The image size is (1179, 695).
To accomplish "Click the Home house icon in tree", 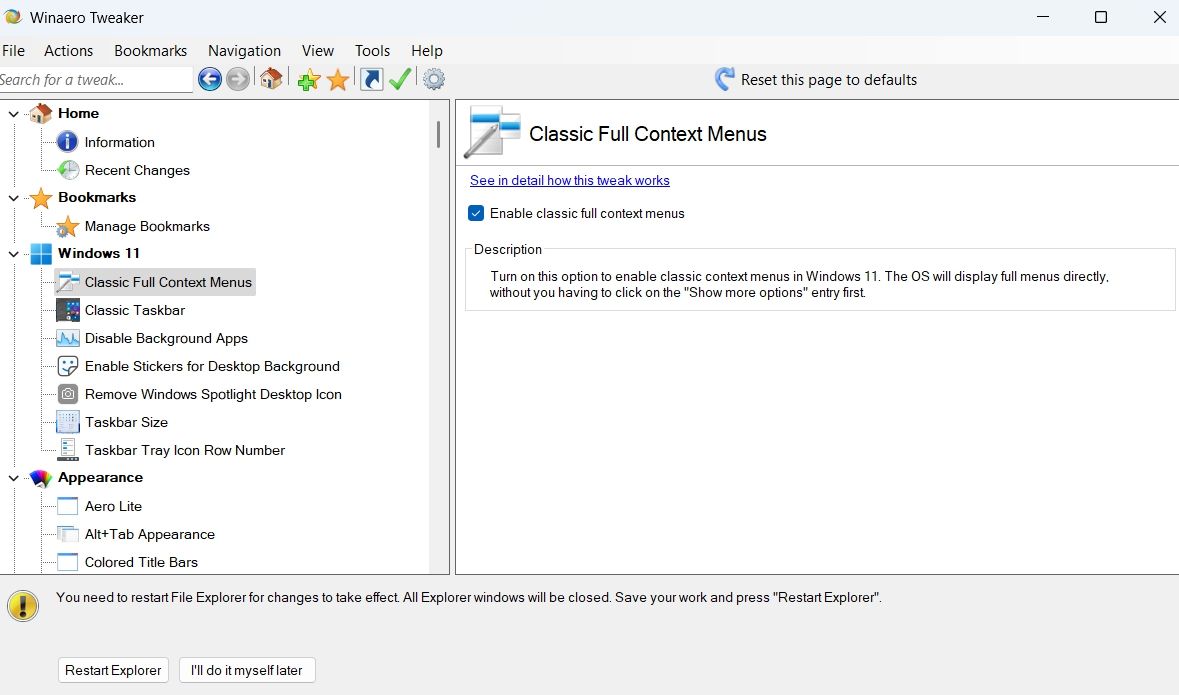I will (x=41, y=113).
